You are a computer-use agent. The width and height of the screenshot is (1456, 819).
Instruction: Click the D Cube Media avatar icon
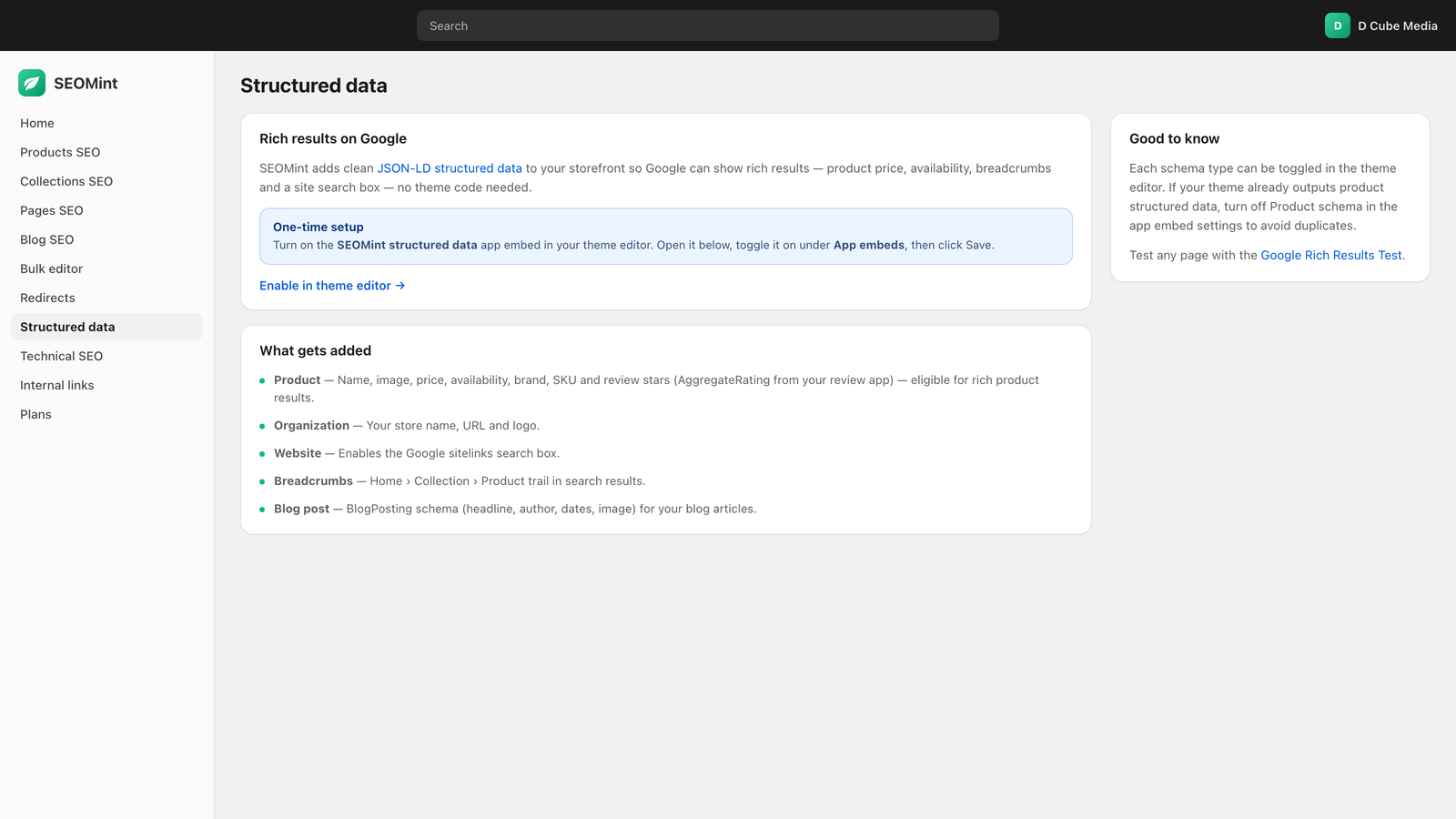coord(1337,25)
